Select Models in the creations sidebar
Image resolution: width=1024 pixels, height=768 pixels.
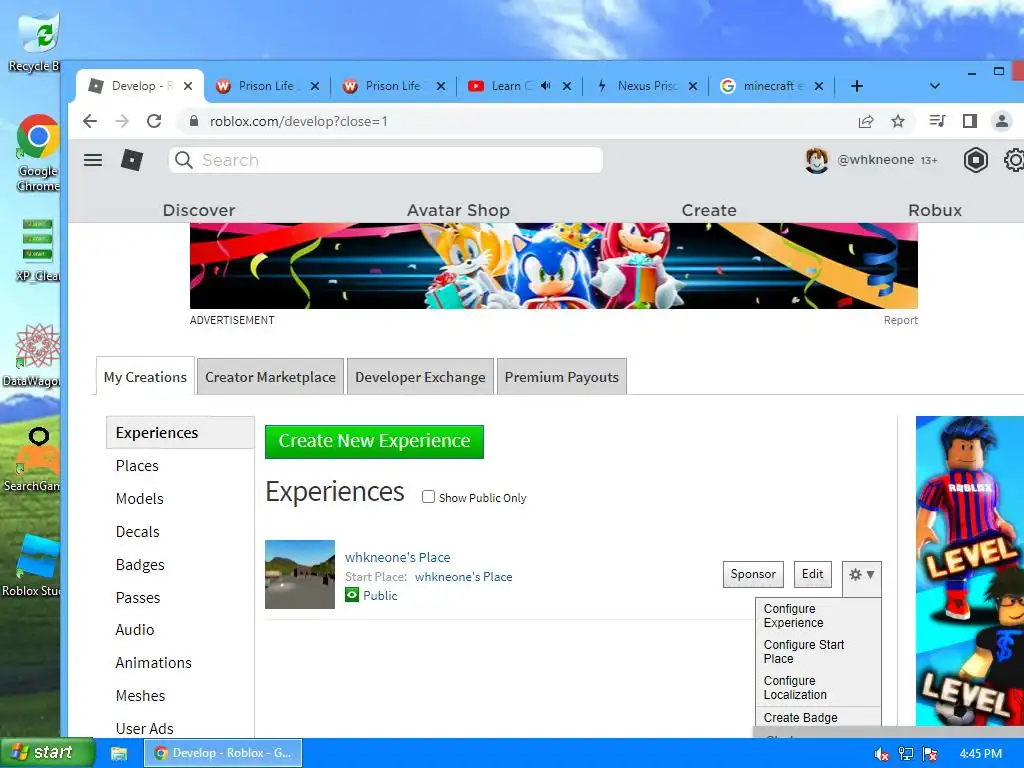pyautogui.click(x=139, y=498)
